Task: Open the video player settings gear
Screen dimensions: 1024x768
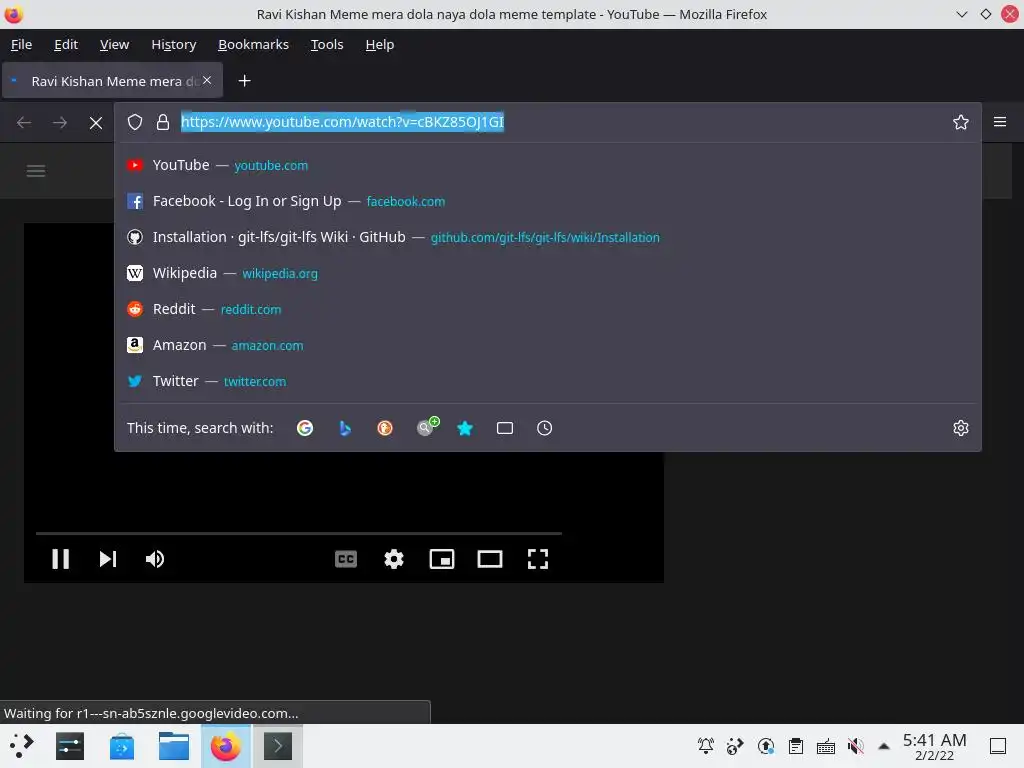Action: [394, 559]
